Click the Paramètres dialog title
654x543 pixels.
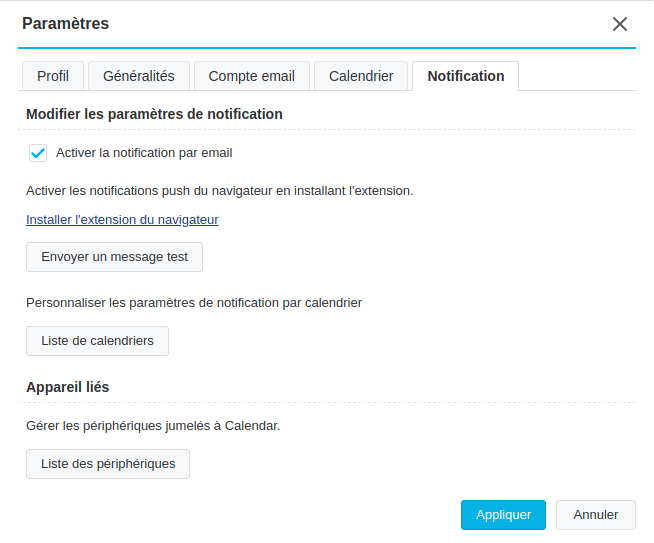(x=65, y=24)
